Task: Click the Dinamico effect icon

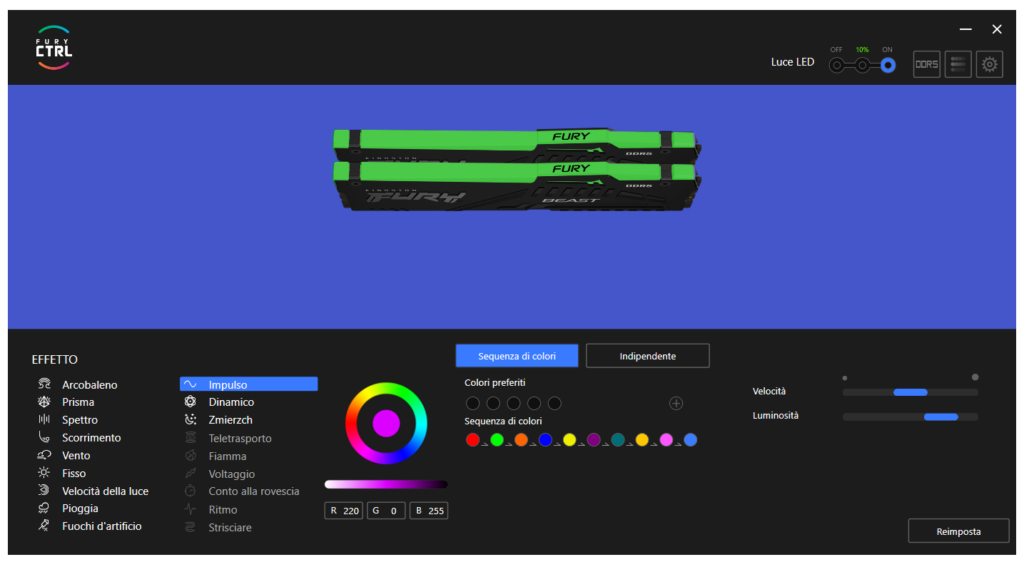Action: pyautogui.click(x=190, y=401)
